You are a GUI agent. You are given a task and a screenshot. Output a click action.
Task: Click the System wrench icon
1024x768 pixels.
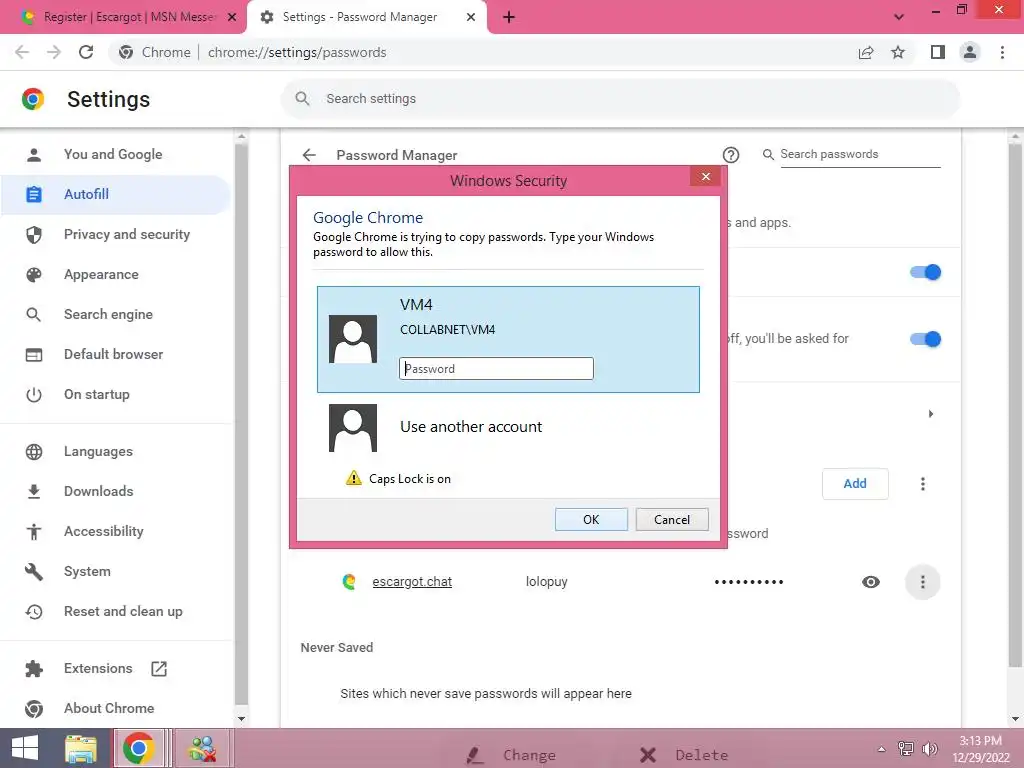click(x=34, y=571)
